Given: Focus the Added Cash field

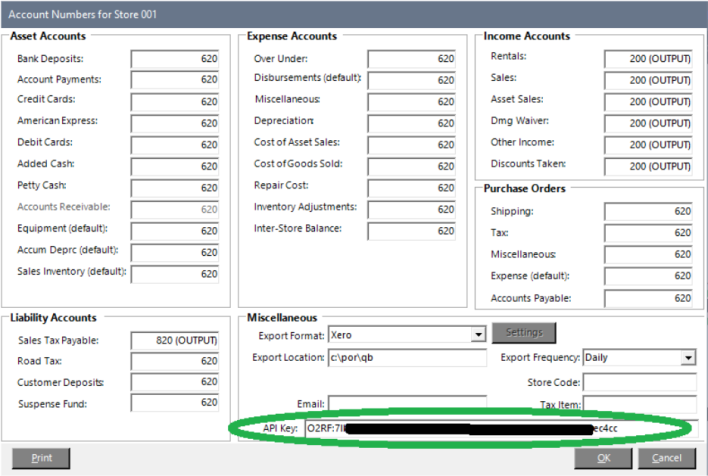Looking at the screenshot, I should [x=175, y=166].
